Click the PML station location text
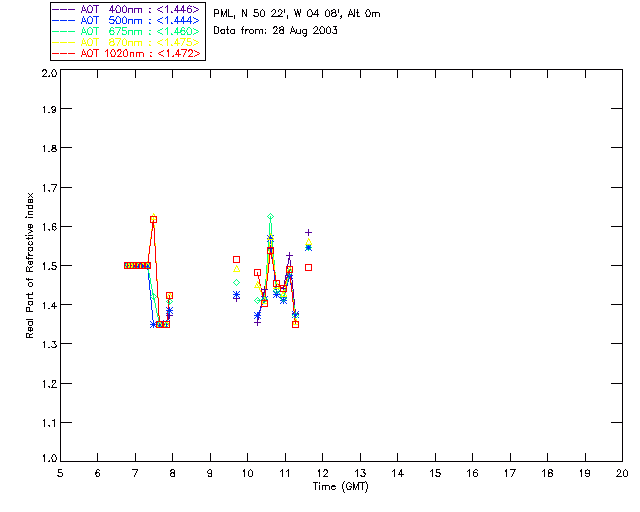The image size is (640, 512). [x=297, y=13]
